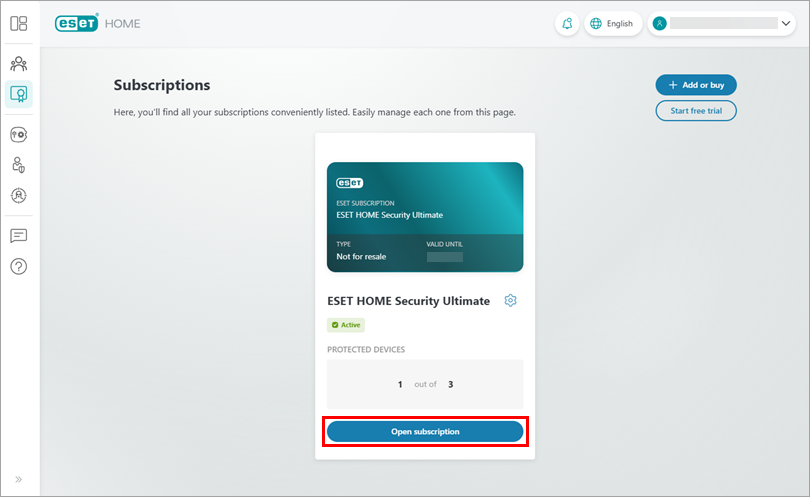810x497 pixels.
Task: Click the protected devices count box
Action: (x=425, y=384)
